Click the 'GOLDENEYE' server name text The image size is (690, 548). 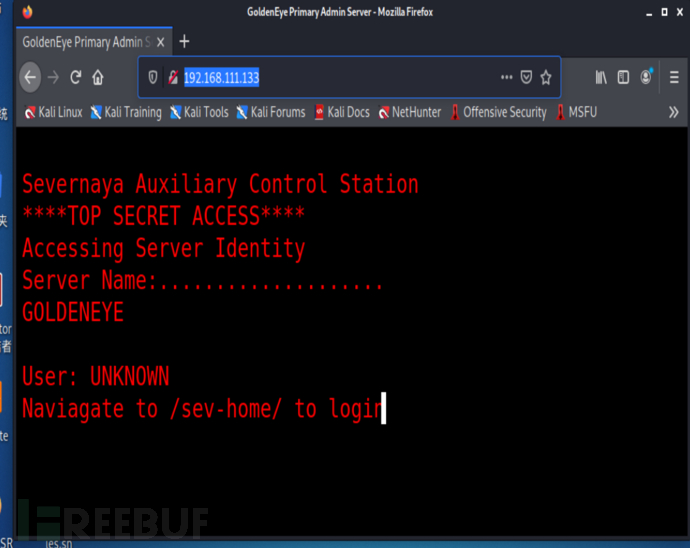pos(73,313)
